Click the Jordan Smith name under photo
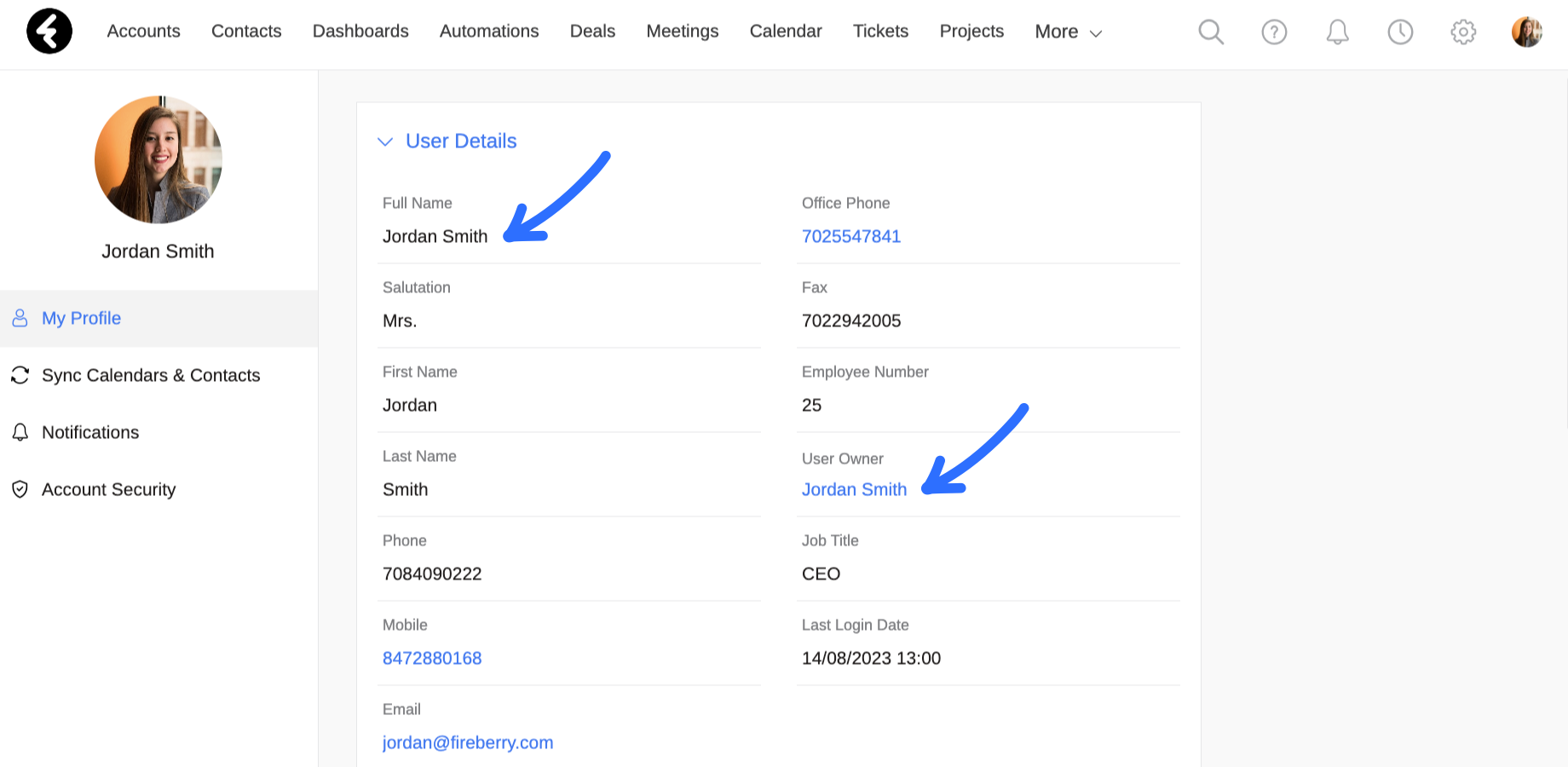 pyautogui.click(x=158, y=251)
